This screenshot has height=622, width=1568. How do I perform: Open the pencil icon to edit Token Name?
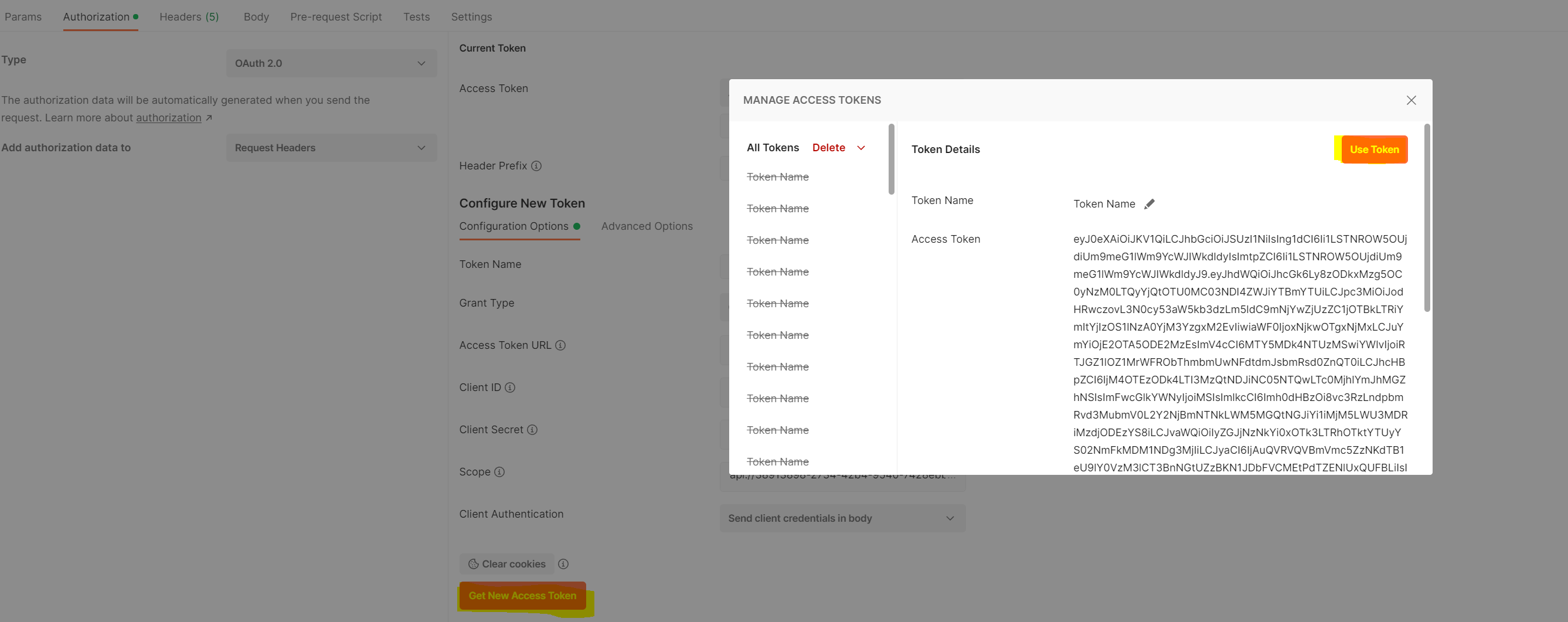(1150, 203)
